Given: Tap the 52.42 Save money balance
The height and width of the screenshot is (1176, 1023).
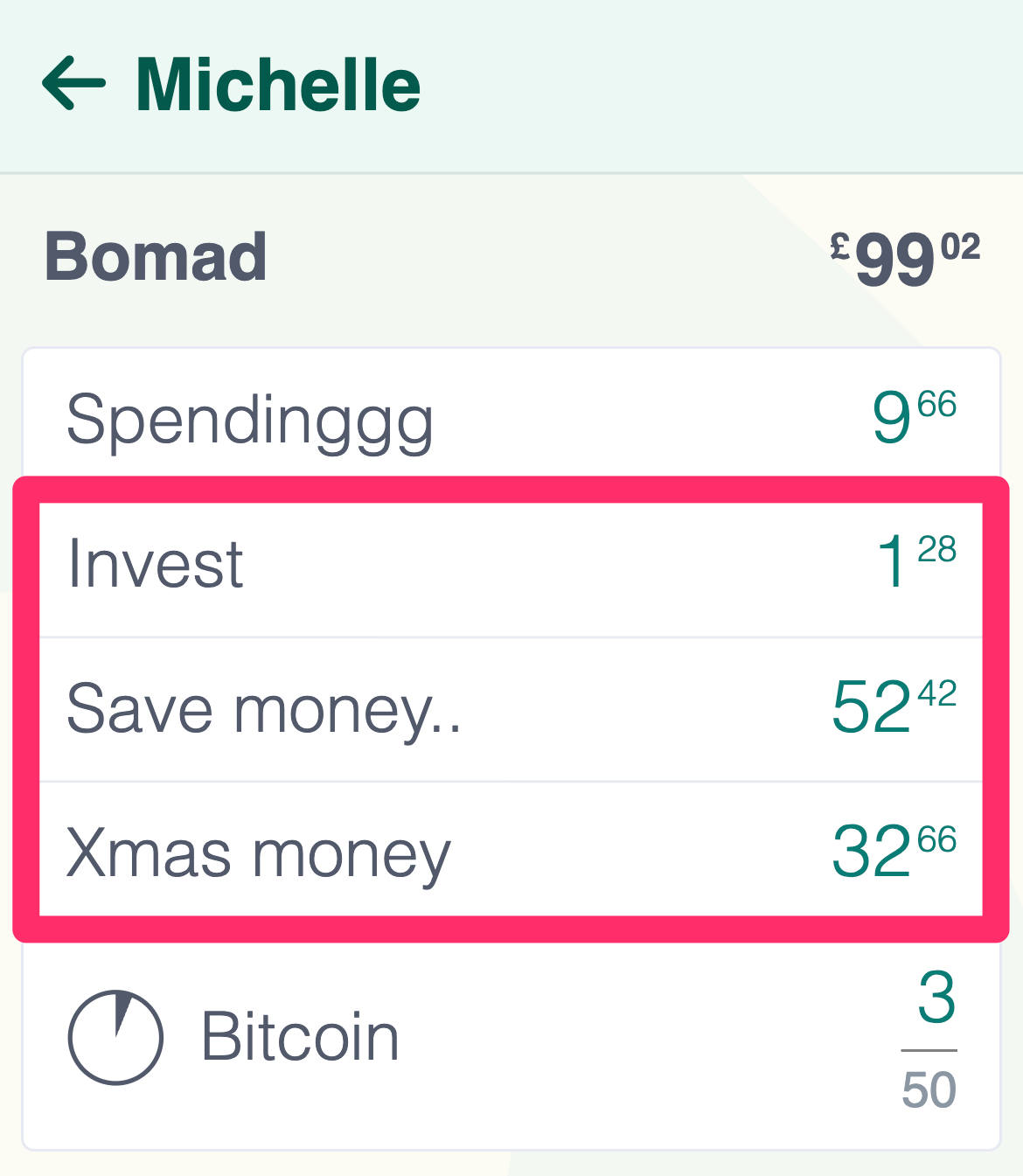Looking at the screenshot, I should click(x=894, y=706).
